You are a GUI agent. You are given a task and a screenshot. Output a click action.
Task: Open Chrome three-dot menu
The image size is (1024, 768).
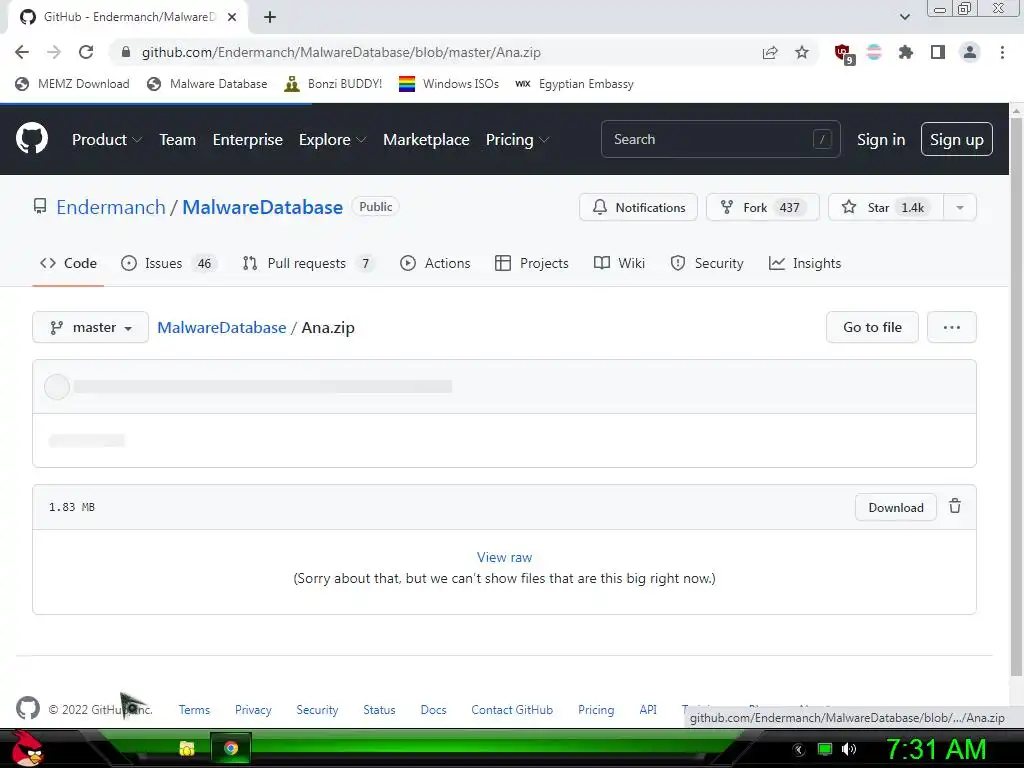coord(1002,52)
